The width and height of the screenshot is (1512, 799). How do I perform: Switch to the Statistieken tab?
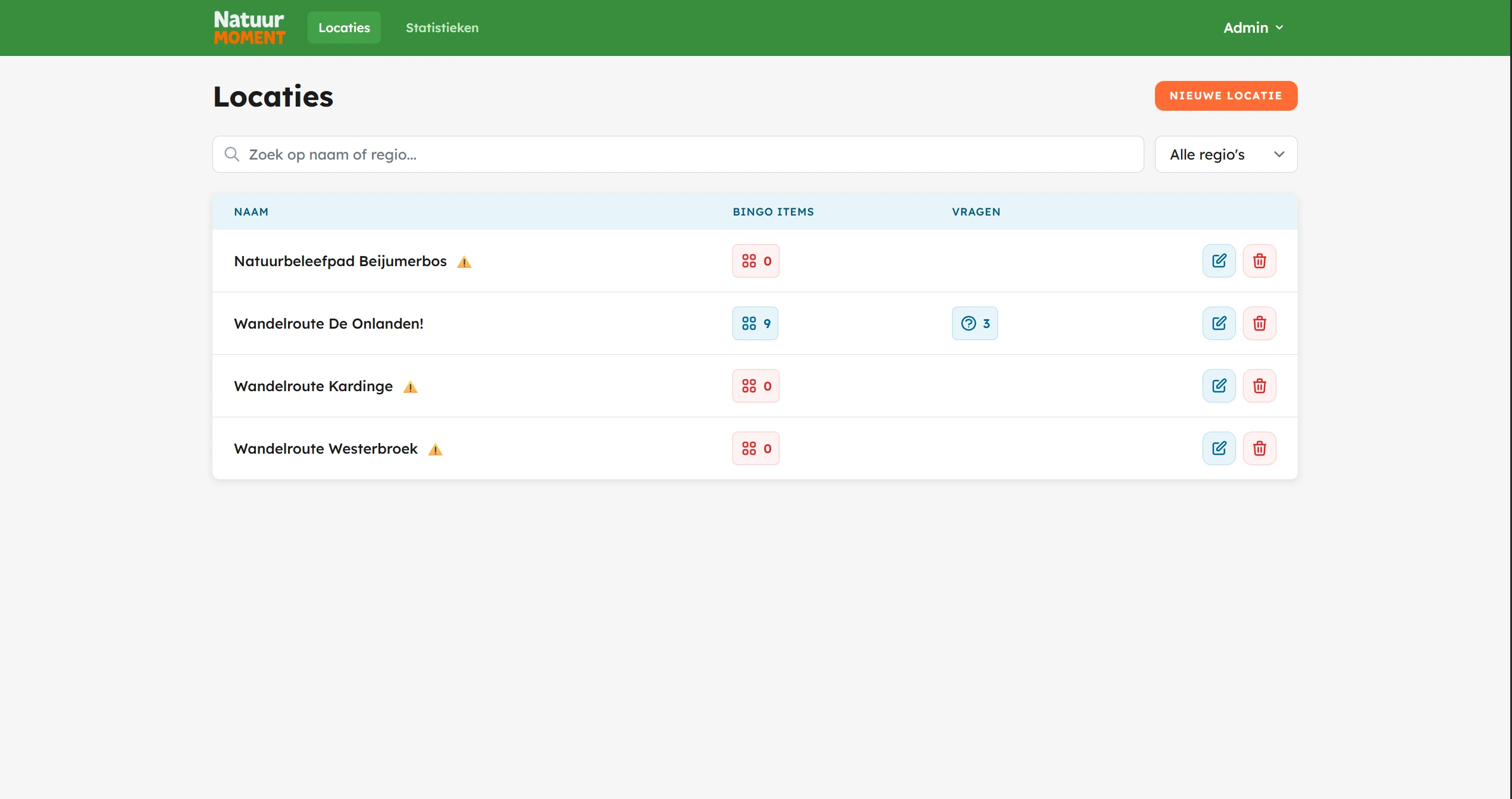(x=442, y=27)
